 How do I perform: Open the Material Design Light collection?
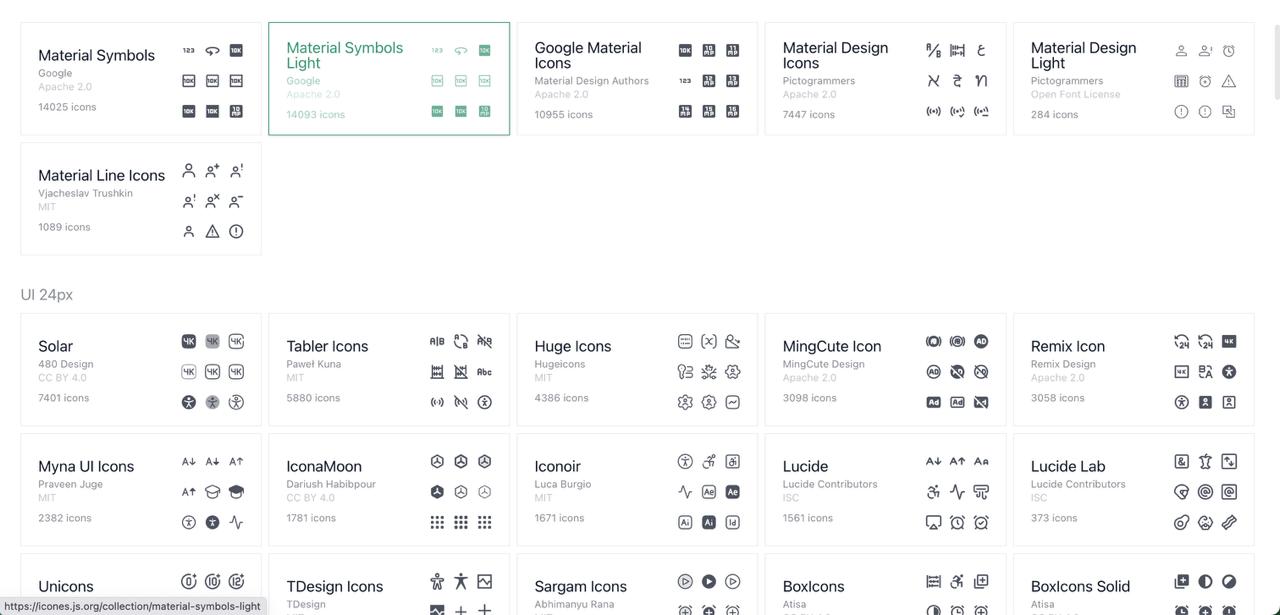tap(1133, 79)
